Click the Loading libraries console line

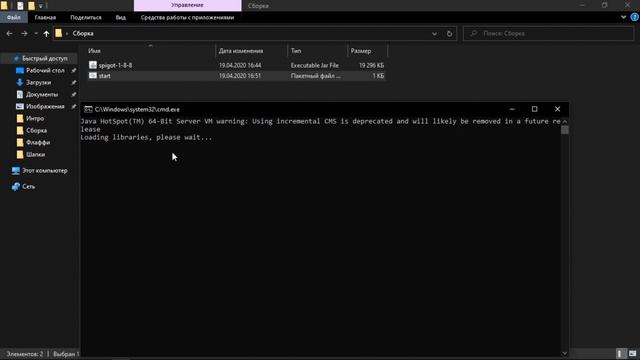click(x=146, y=137)
